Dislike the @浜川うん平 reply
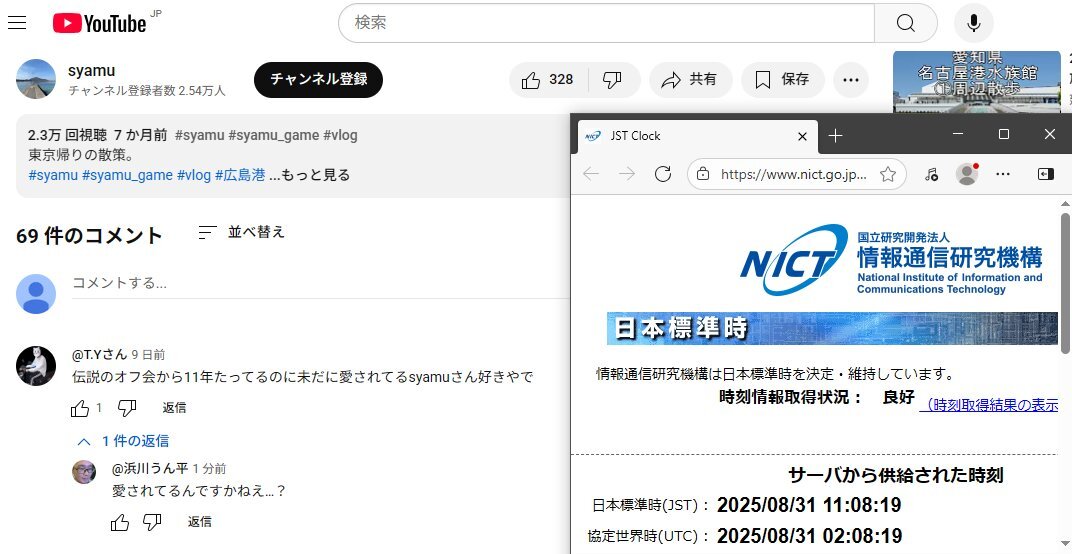1072x554 pixels. tap(152, 523)
